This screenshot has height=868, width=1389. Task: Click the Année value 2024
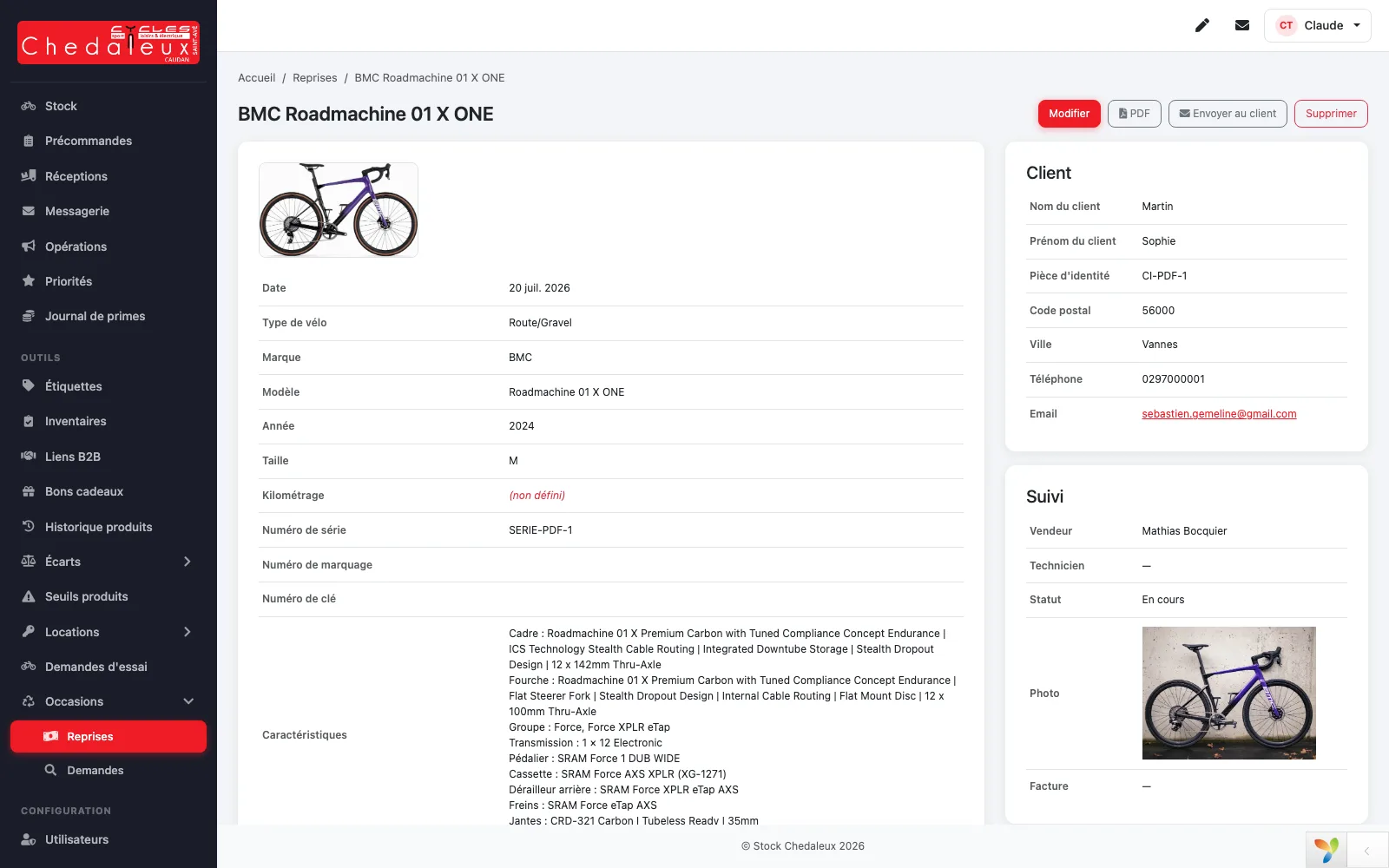click(522, 426)
